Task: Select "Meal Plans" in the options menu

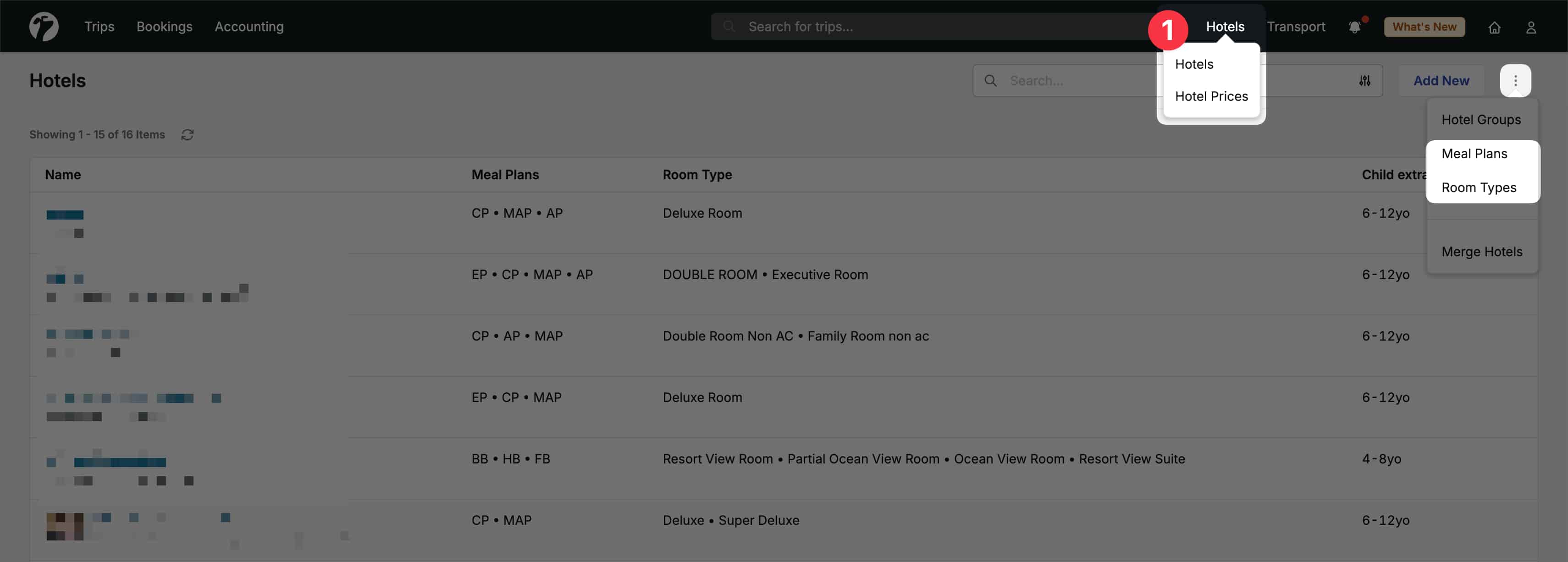Action: [x=1474, y=154]
